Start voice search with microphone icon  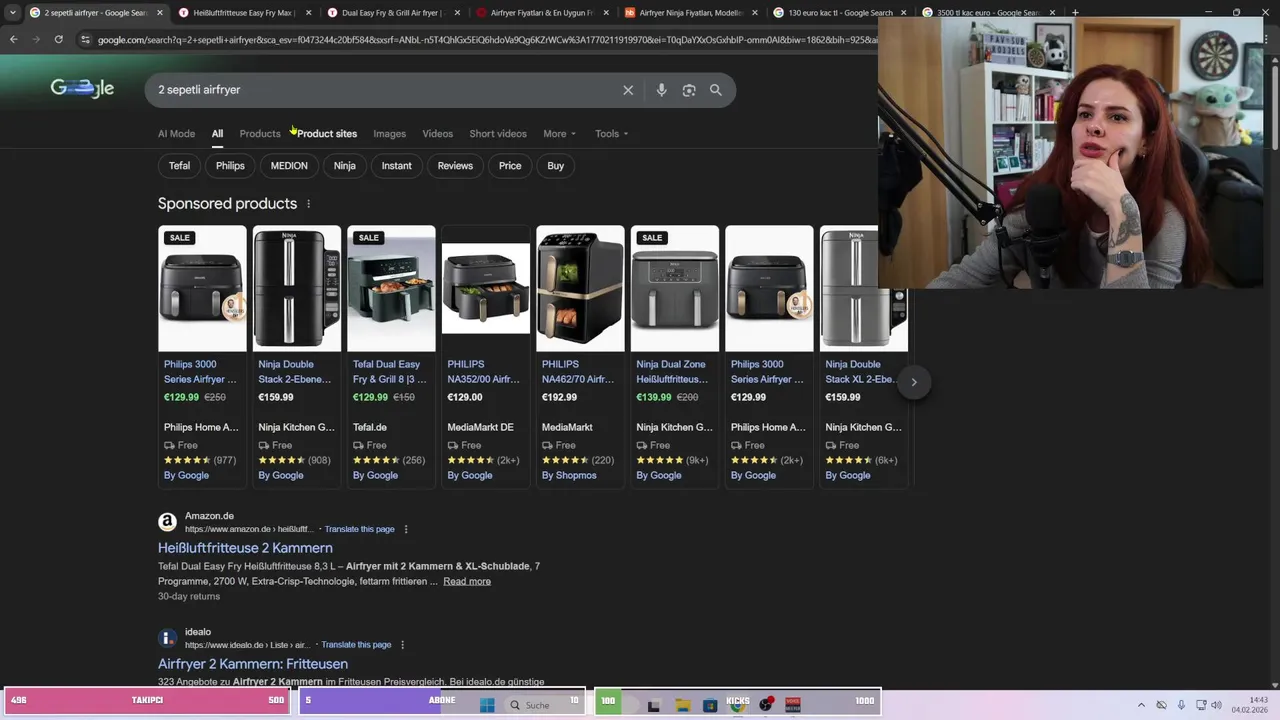tap(661, 90)
